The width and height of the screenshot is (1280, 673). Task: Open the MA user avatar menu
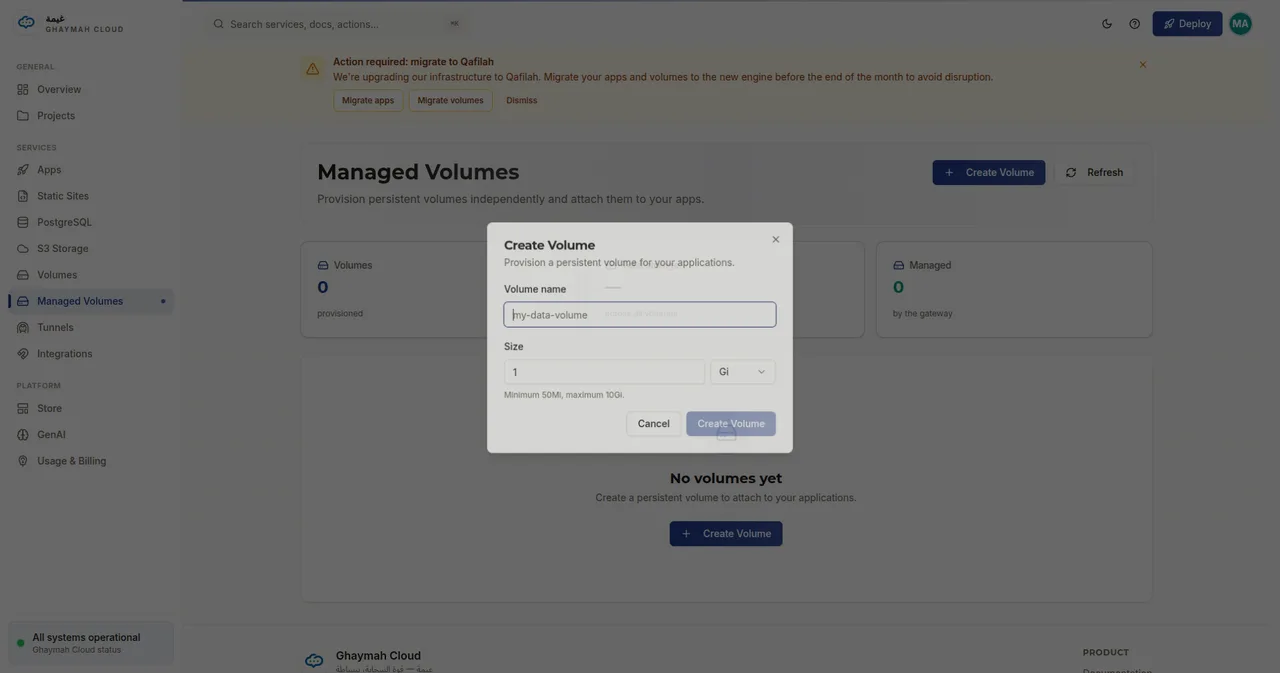click(1240, 24)
